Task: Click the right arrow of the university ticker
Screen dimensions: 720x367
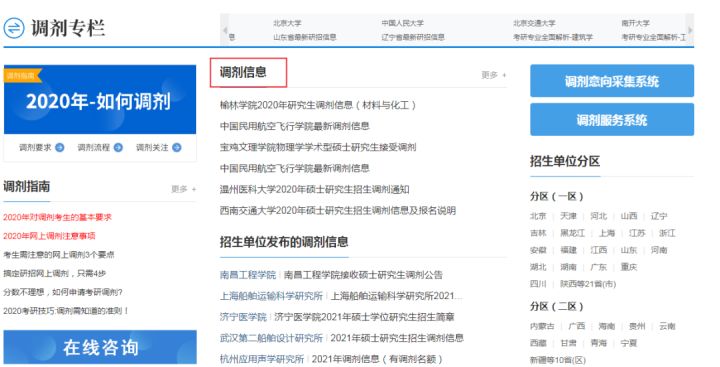Action: 690,30
